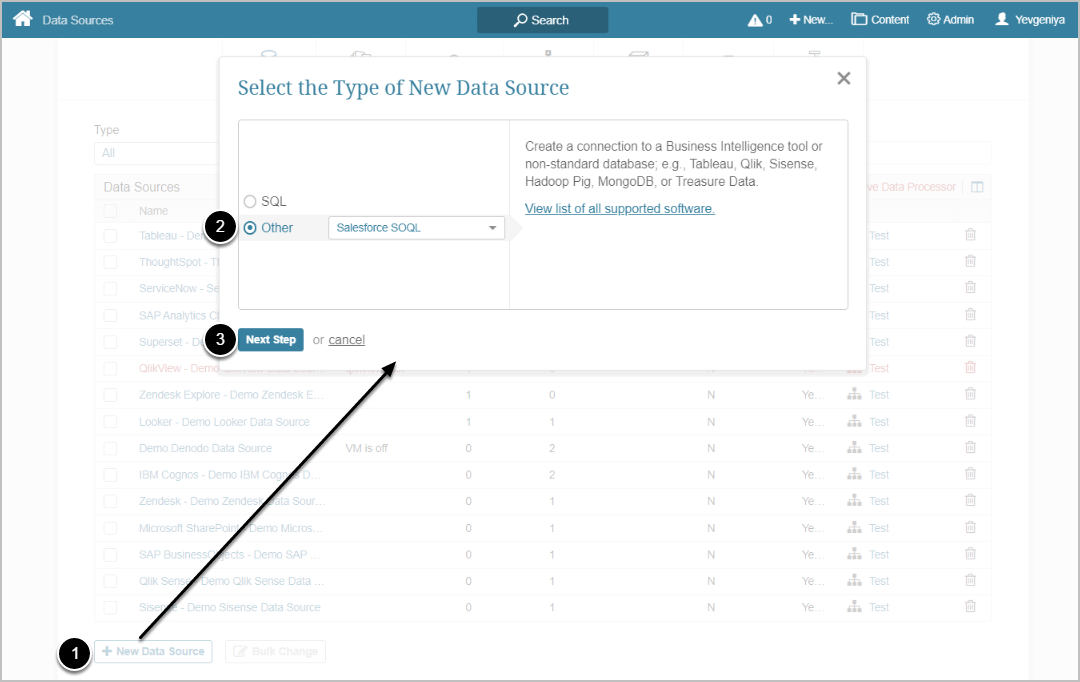
Task: Show hierarchy for Sisense row
Action: [854, 607]
